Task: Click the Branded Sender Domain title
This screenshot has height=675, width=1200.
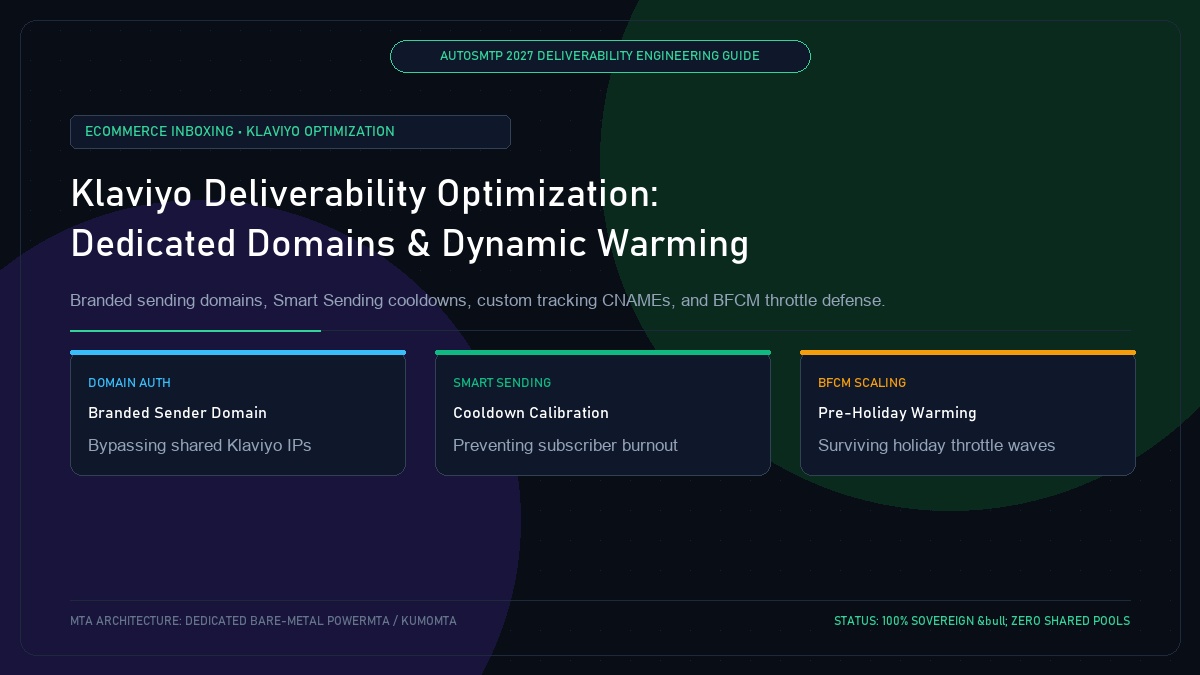Action: [x=177, y=413]
